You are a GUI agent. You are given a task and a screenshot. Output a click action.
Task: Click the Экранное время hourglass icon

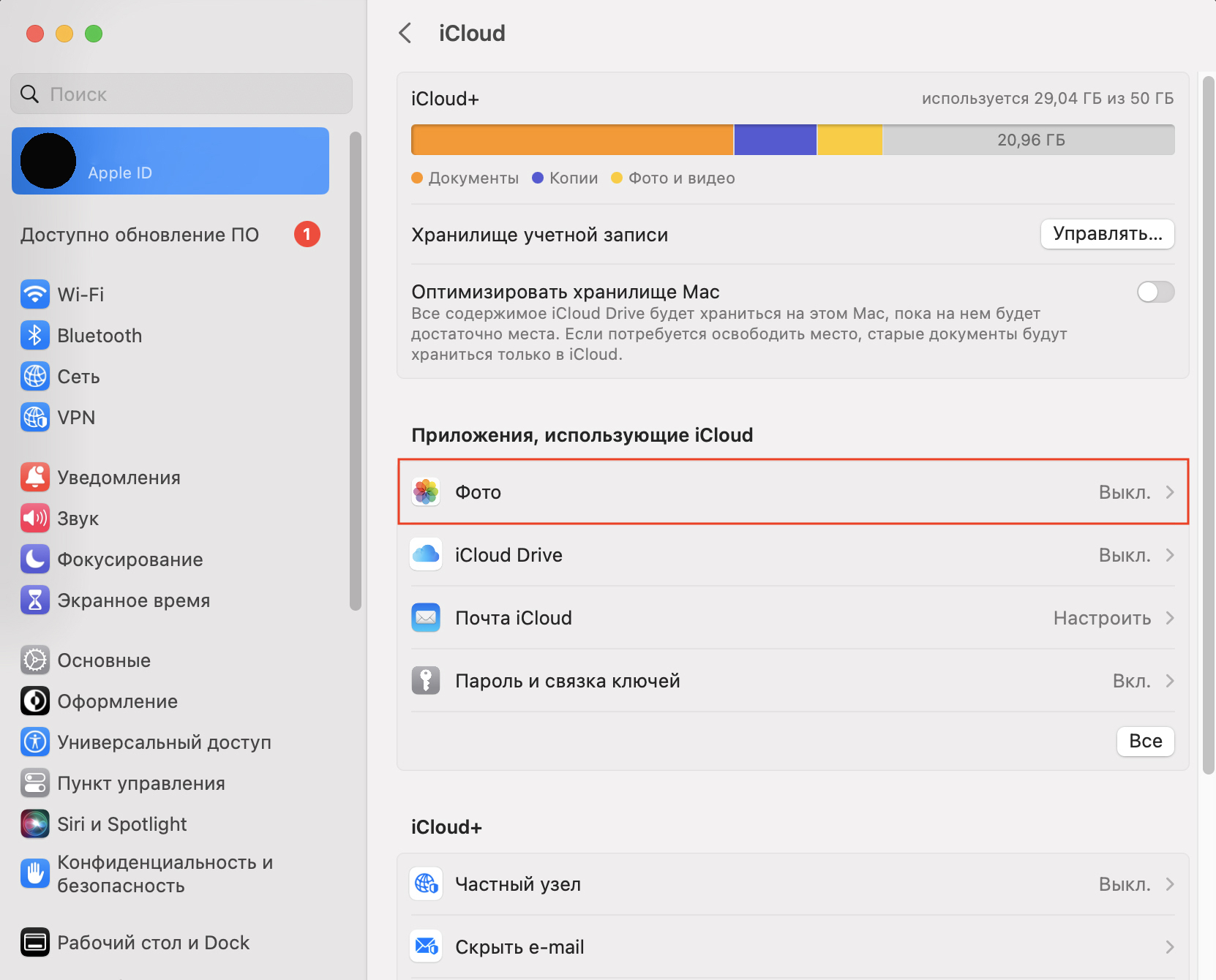(35, 600)
